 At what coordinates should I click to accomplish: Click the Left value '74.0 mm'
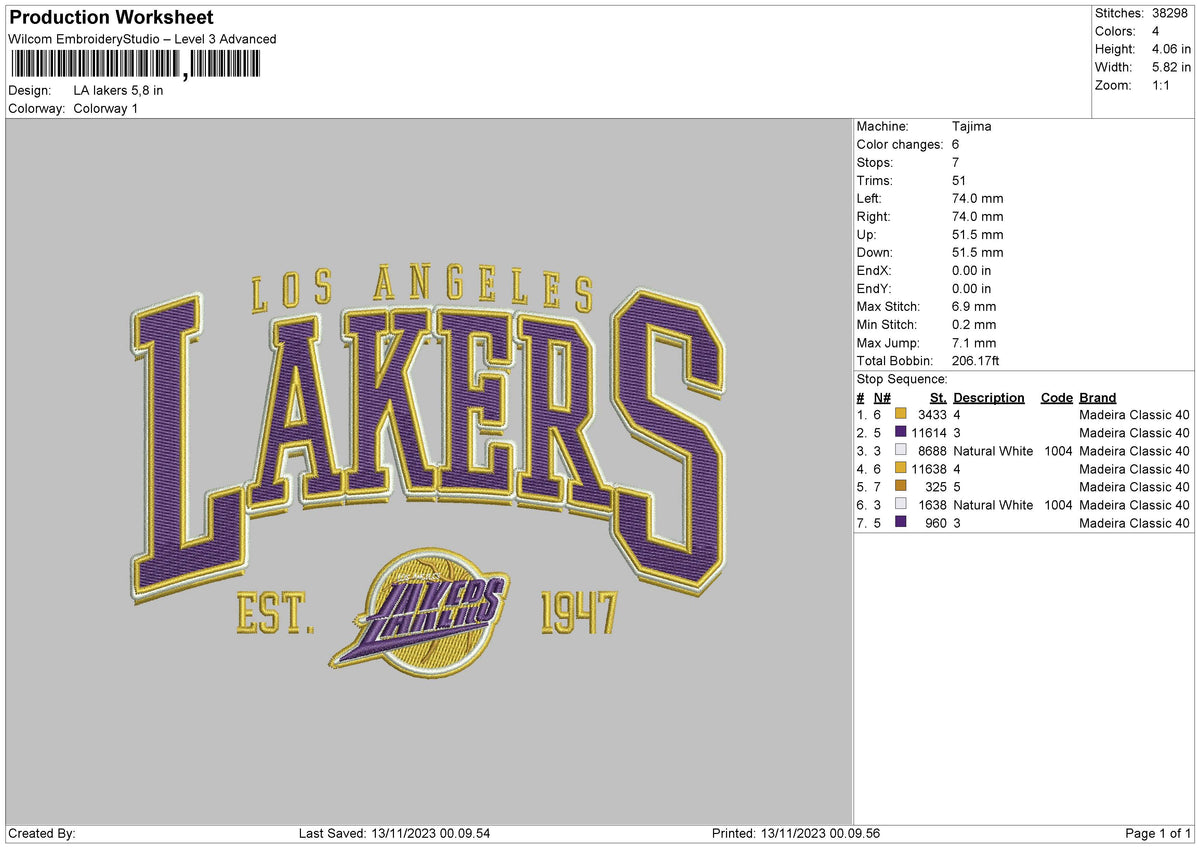[x=978, y=199]
